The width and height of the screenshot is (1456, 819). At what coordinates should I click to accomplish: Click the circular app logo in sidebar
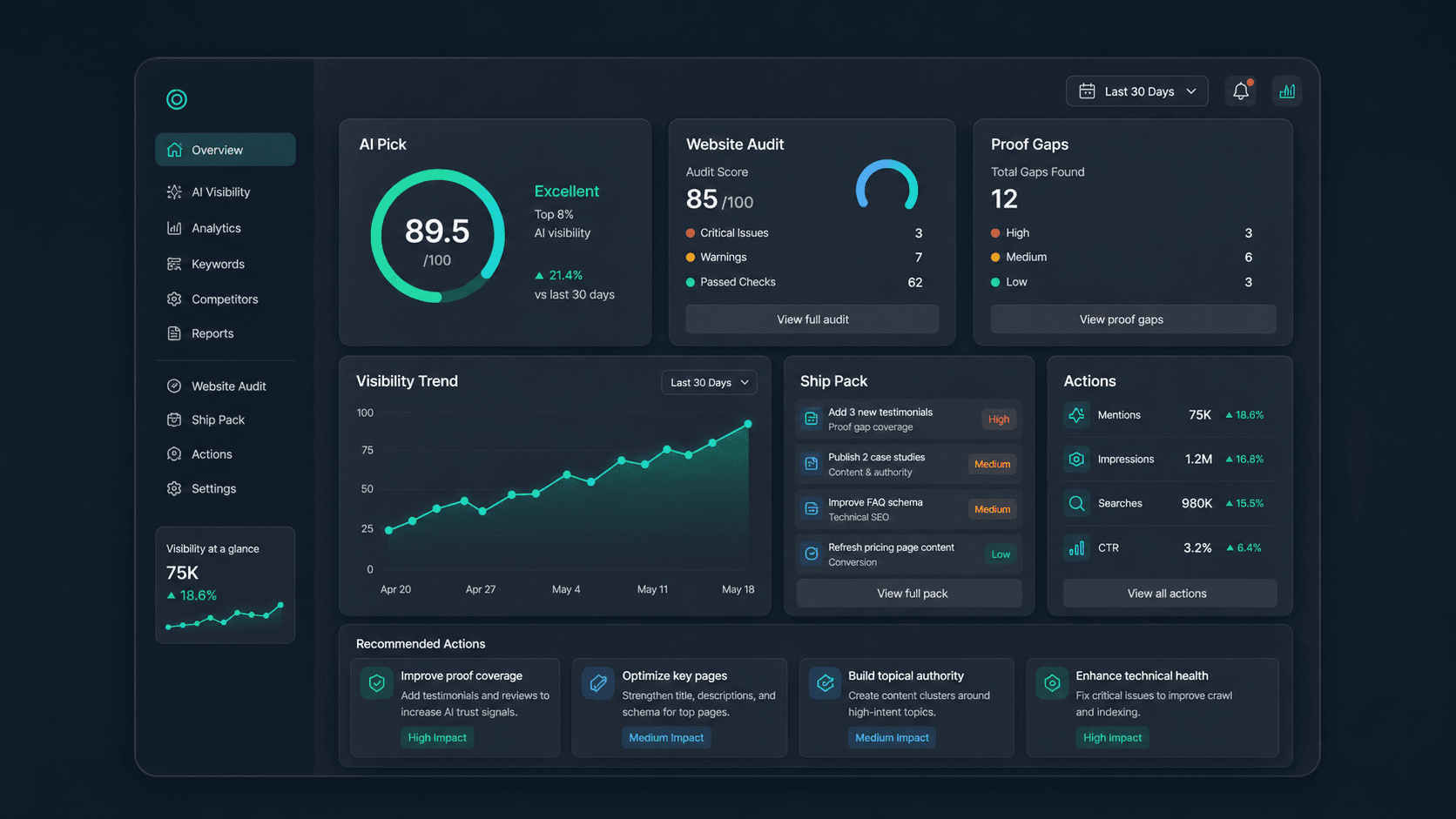pos(177,99)
